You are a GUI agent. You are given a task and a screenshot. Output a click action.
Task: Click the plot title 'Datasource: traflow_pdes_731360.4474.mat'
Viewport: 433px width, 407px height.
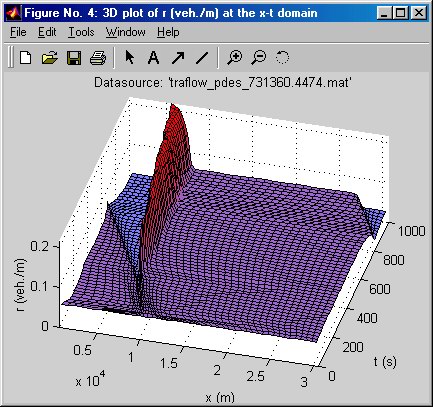pyautogui.click(x=223, y=82)
